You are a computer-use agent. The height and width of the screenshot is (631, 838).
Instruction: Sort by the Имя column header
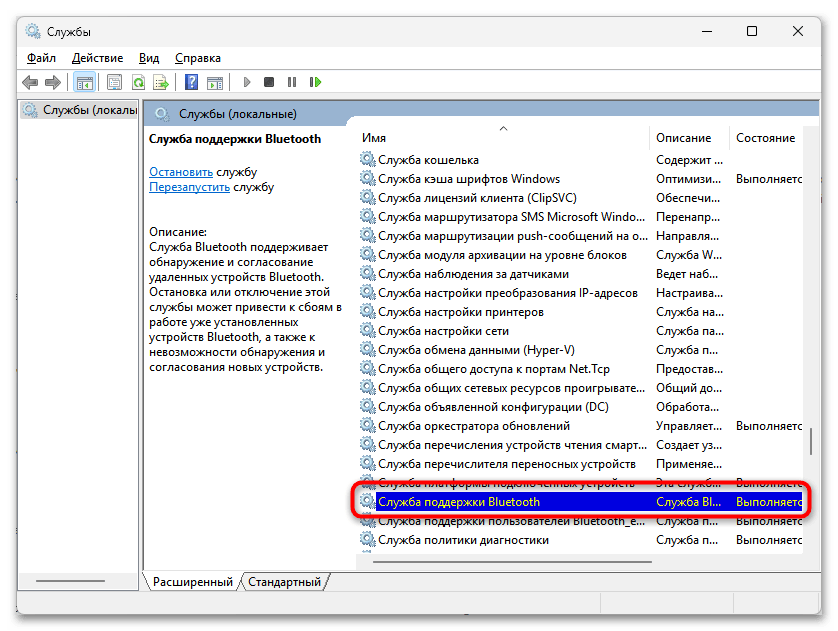[502, 138]
